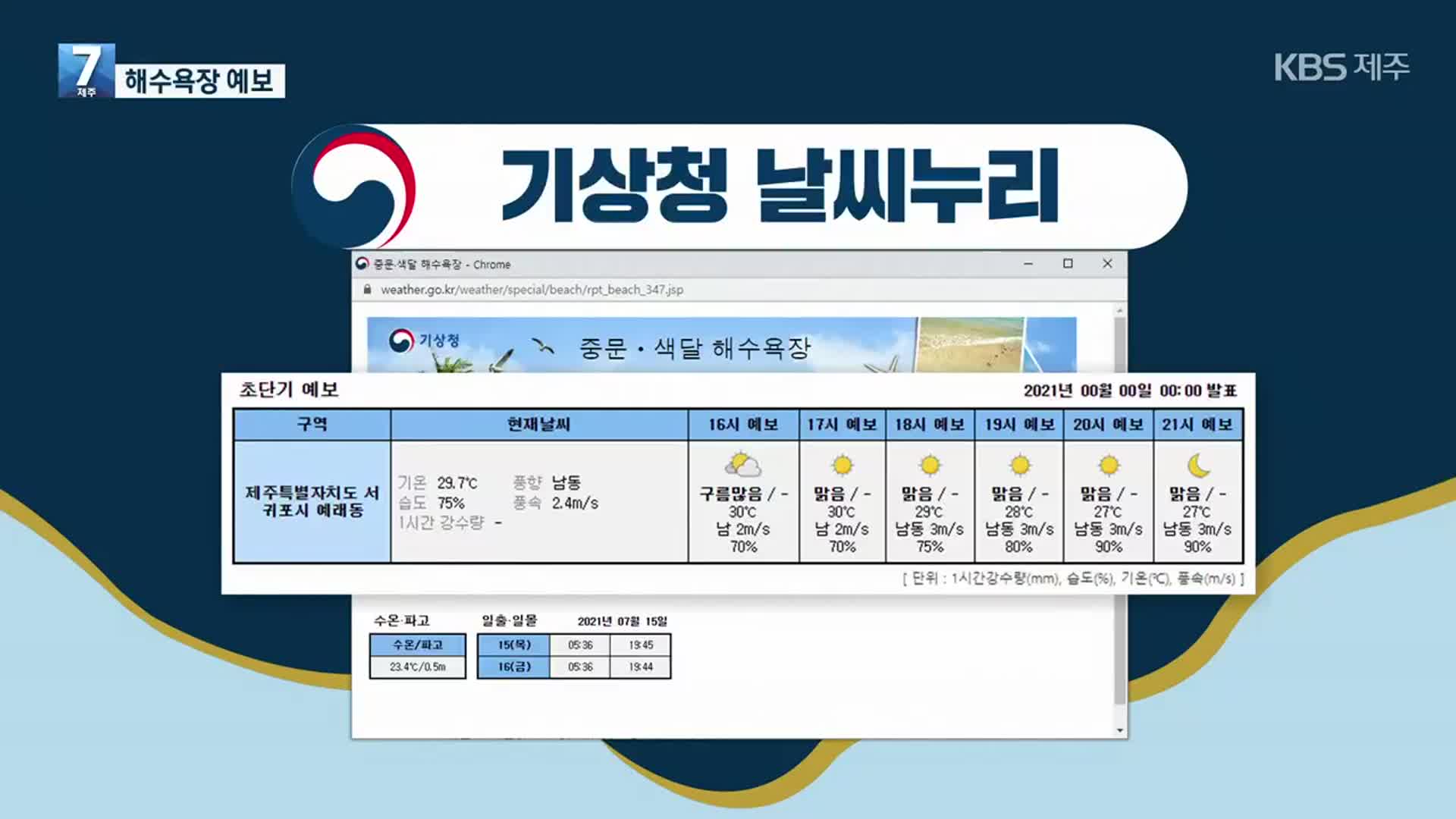Click the sun icon for 20시 forecast
Screen dimensions: 1456x819
pyautogui.click(x=1109, y=464)
